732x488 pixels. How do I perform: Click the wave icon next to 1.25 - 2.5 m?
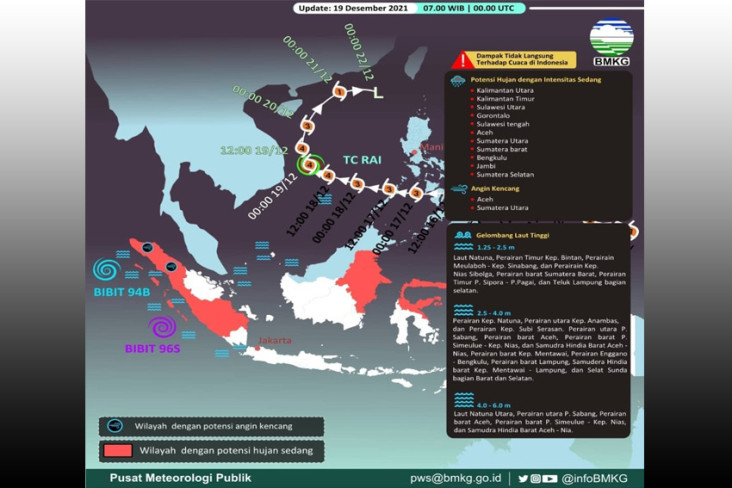tap(463, 247)
